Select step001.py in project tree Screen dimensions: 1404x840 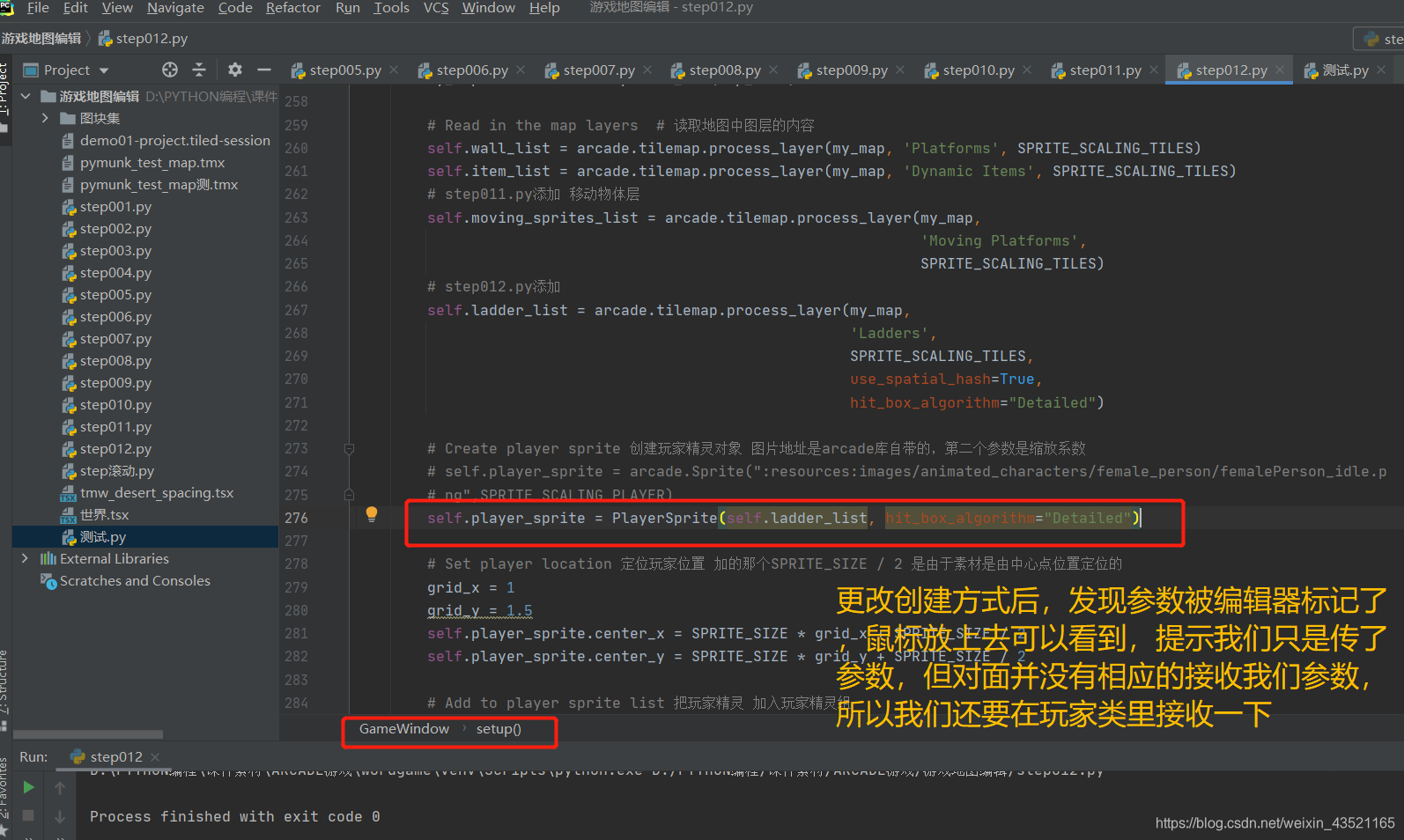pos(115,207)
